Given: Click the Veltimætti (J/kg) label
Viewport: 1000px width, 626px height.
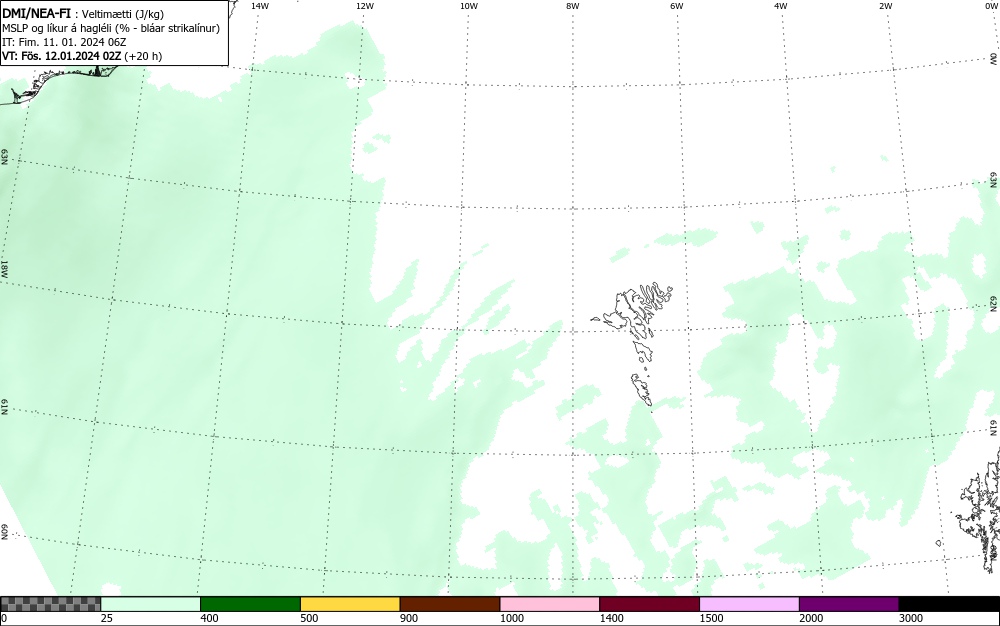Looking at the screenshot, I should pos(122,14).
